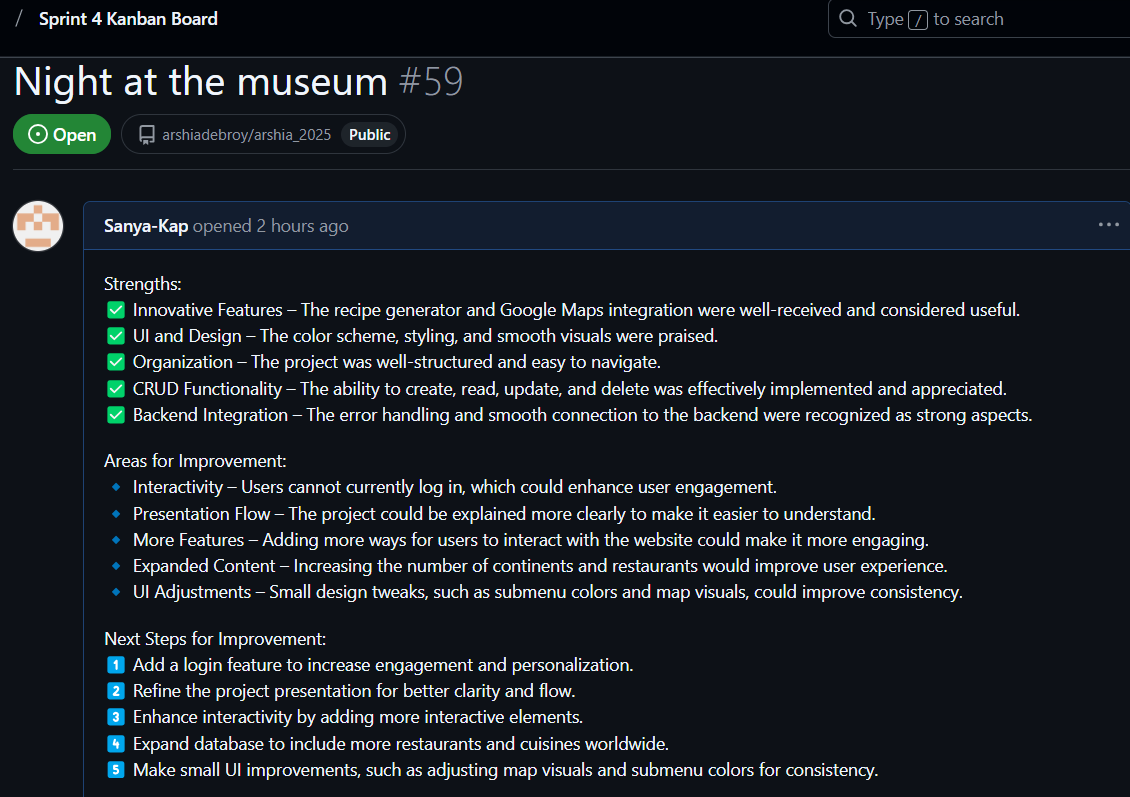Image resolution: width=1130 pixels, height=797 pixels.
Task: Click the number 3 icon beside Enhance interactivity
Action: pyautogui.click(x=115, y=717)
